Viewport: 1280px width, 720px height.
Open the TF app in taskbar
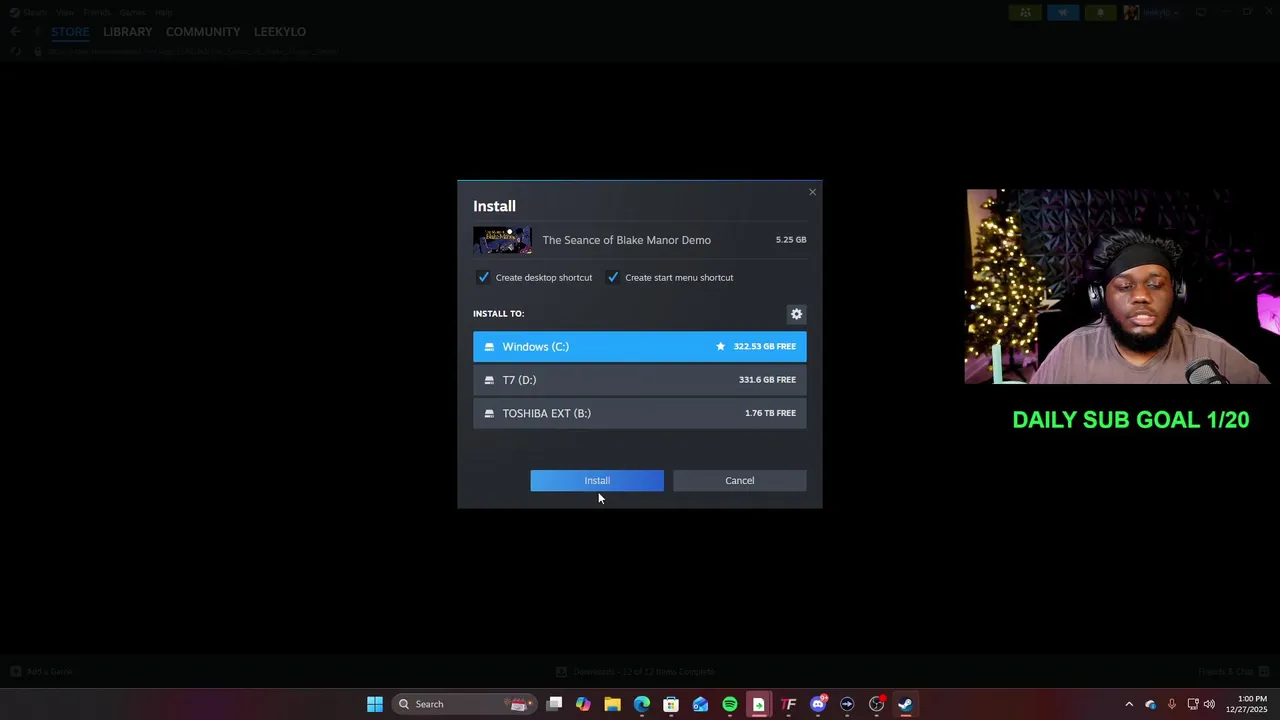[788, 704]
